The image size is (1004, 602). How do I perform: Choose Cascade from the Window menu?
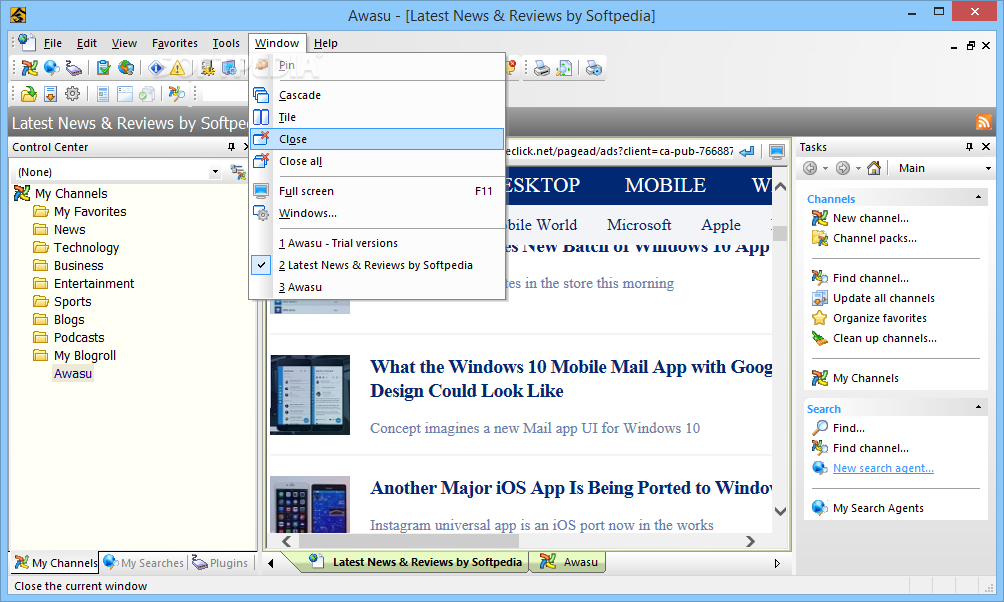click(376, 95)
